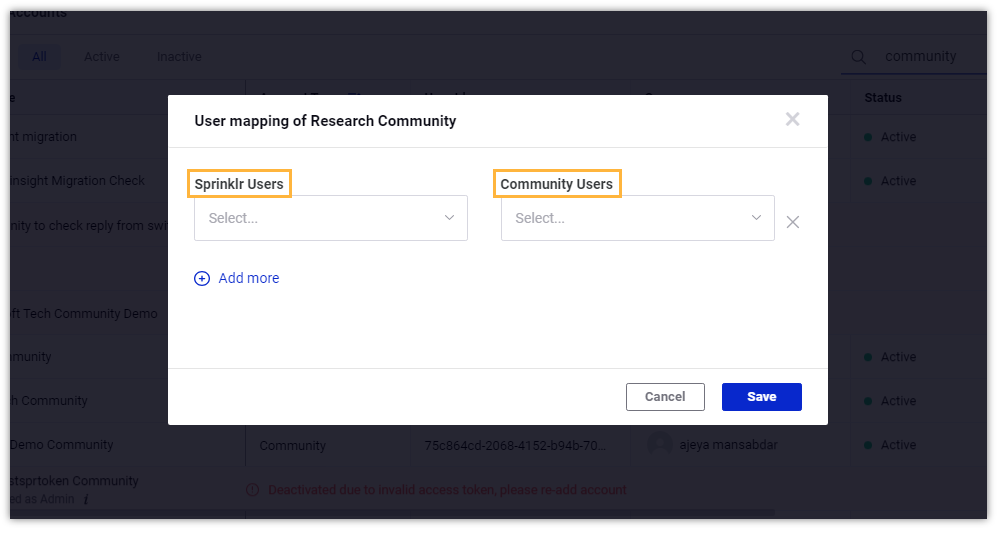Click the Add more plus icon
Image resolution: width=999 pixels, height=533 pixels.
tap(202, 278)
